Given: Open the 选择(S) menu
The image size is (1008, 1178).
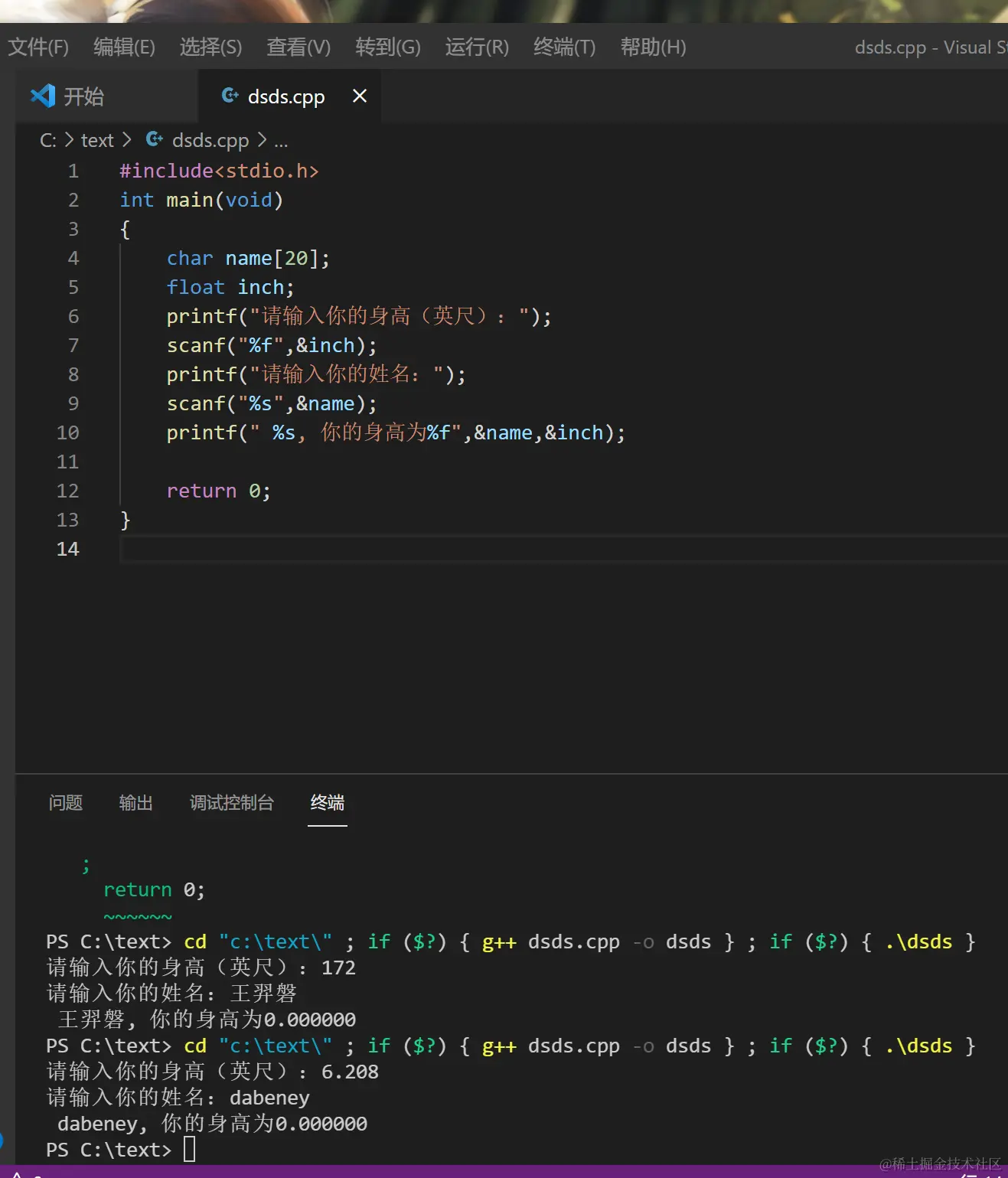Looking at the screenshot, I should click(210, 47).
